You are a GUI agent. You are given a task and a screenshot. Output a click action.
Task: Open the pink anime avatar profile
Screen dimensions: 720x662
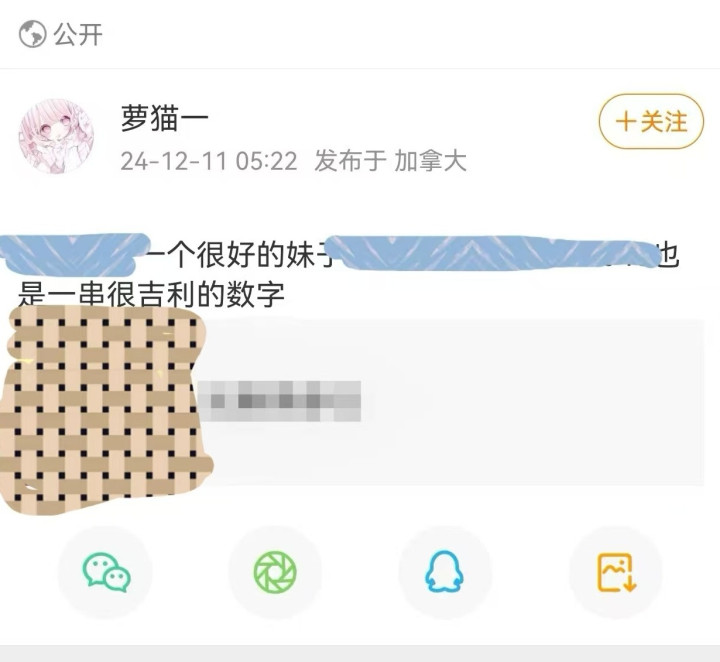56,136
